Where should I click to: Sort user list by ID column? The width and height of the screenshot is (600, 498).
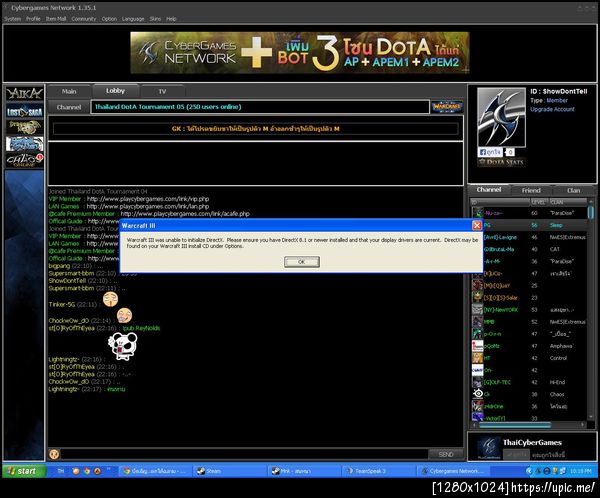pyautogui.click(x=500, y=202)
